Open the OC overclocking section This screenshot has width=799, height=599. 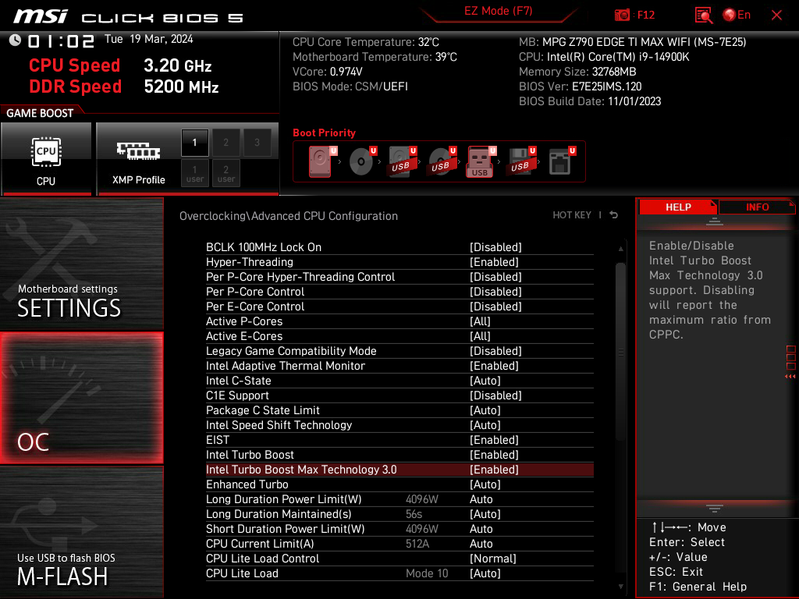pos(82,398)
